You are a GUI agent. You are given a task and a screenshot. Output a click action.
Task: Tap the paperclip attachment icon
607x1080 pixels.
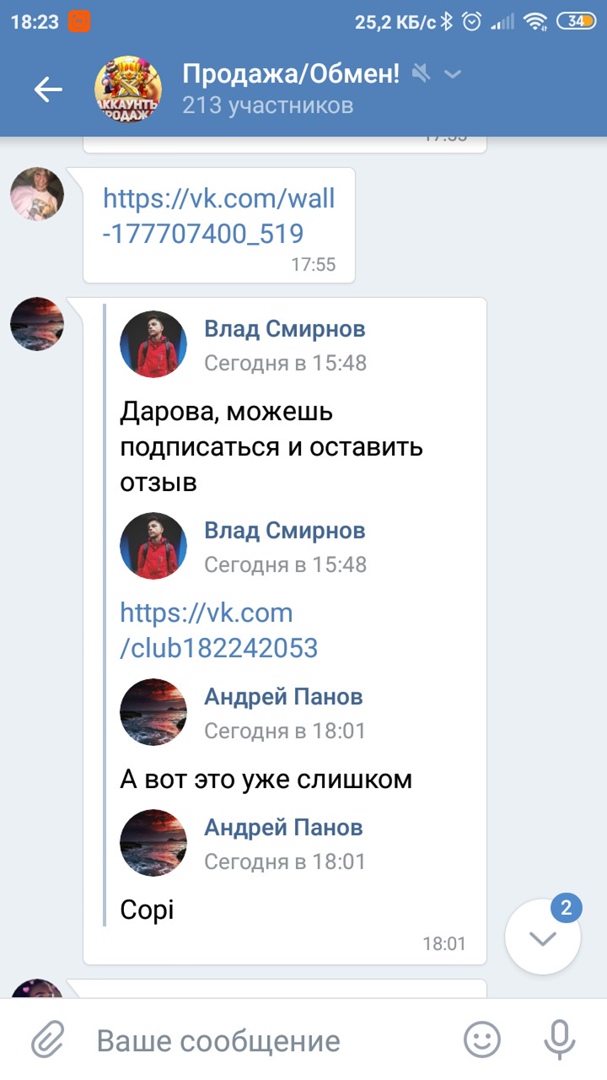[x=48, y=1039]
